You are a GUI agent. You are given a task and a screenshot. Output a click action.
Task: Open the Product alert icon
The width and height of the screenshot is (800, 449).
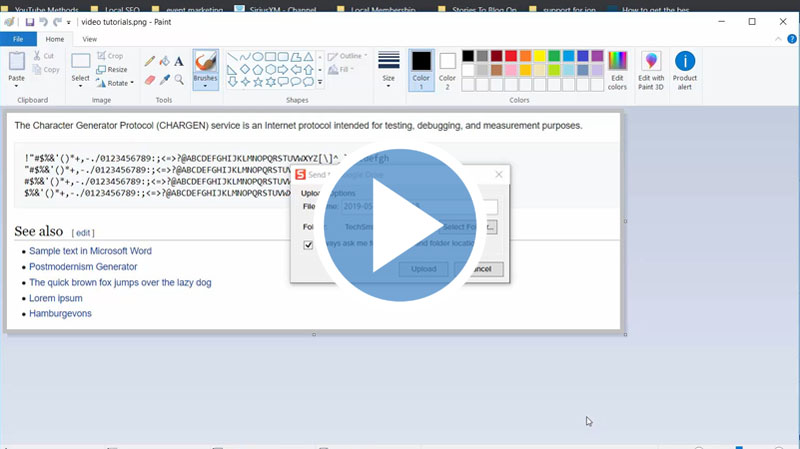click(x=685, y=70)
